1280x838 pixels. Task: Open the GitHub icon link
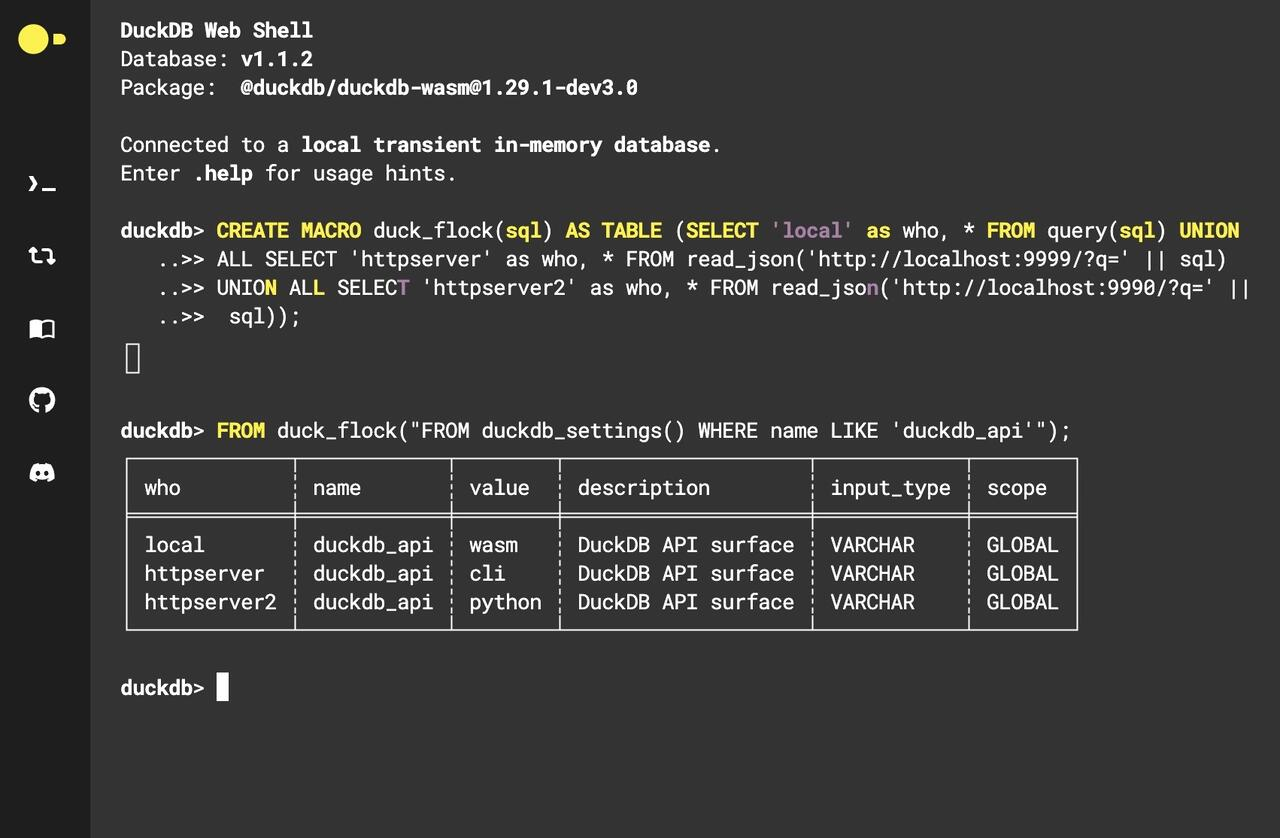pos(41,401)
